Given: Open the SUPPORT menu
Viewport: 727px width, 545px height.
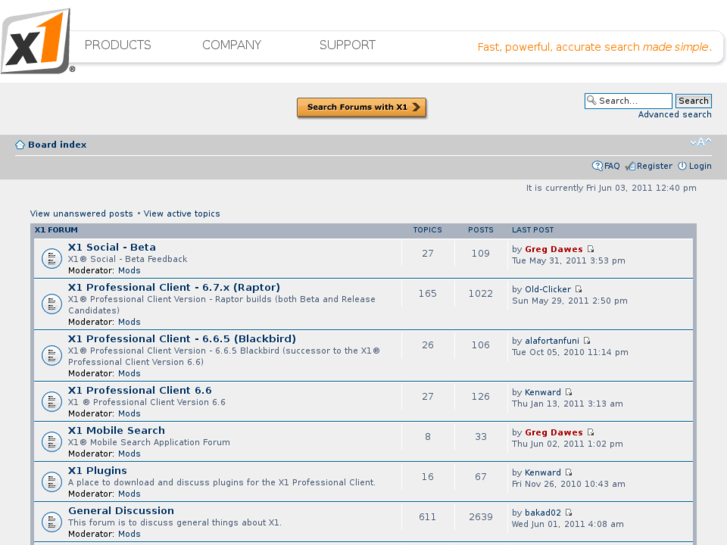Looking at the screenshot, I should [x=347, y=45].
